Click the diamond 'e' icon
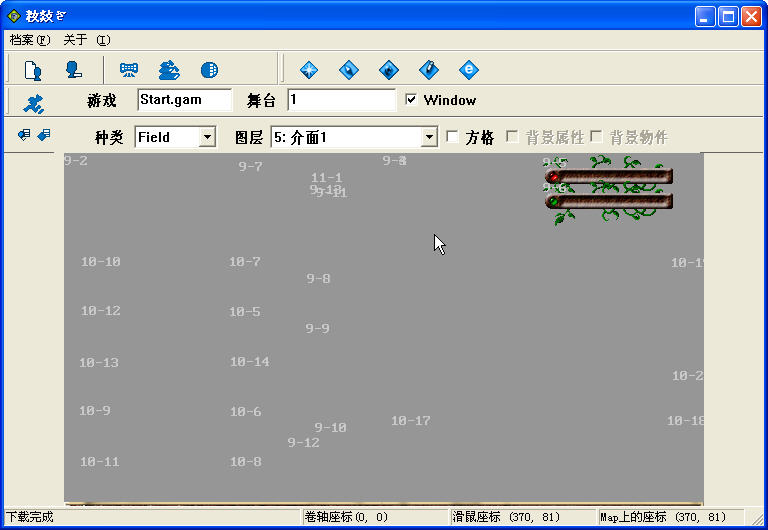The height and width of the screenshot is (530, 768). (x=469, y=70)
